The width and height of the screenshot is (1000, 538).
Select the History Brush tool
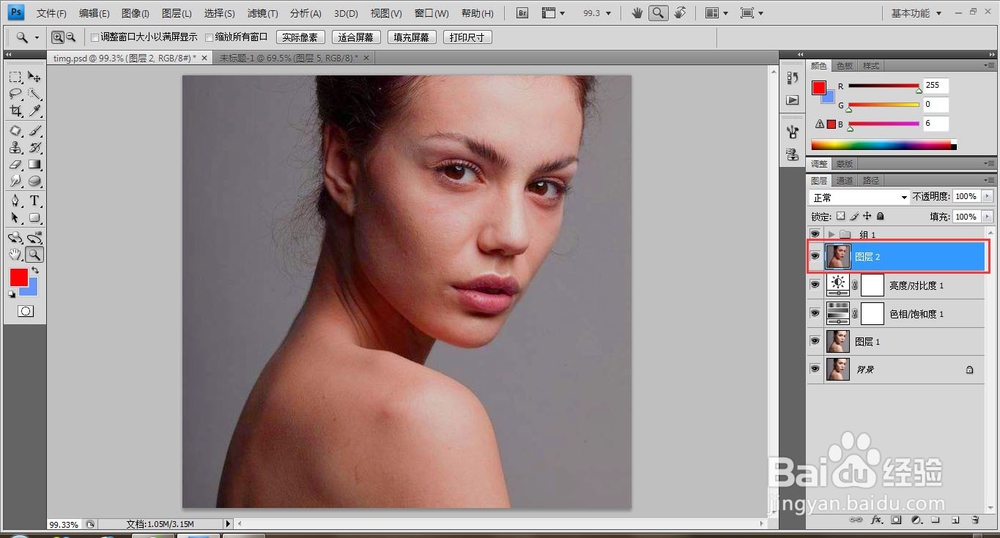coord(34,148)
